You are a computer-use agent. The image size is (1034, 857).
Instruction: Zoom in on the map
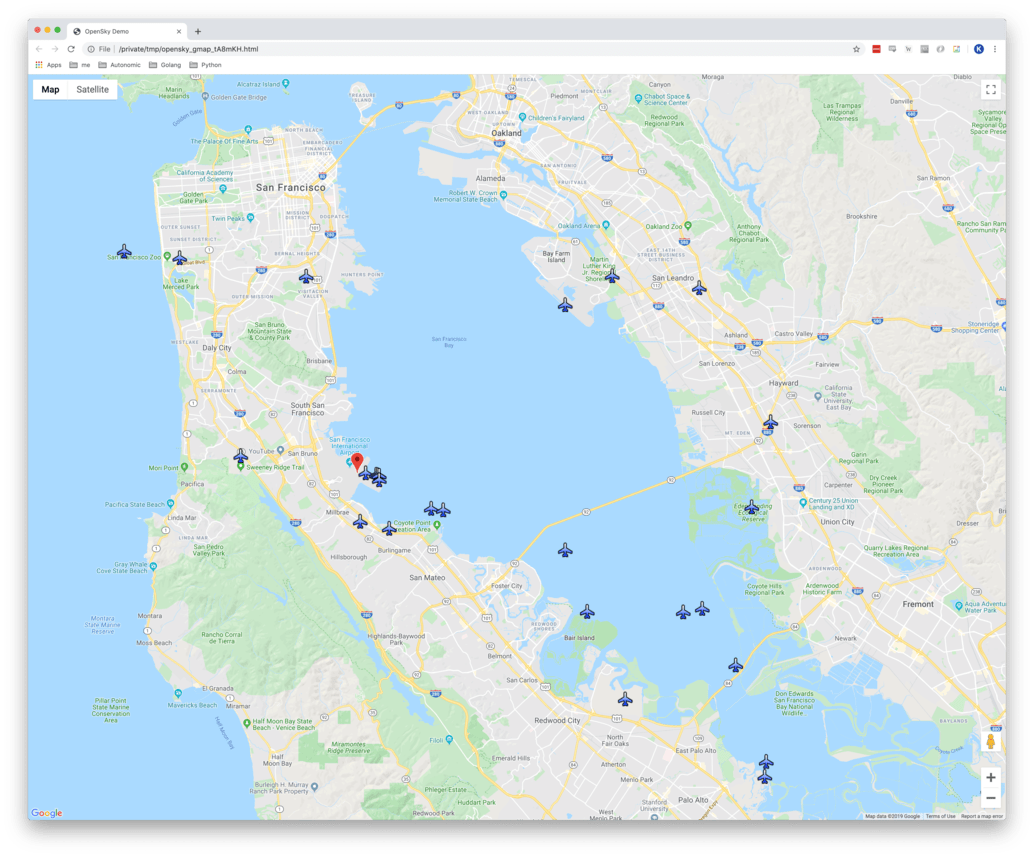point(990,777)
